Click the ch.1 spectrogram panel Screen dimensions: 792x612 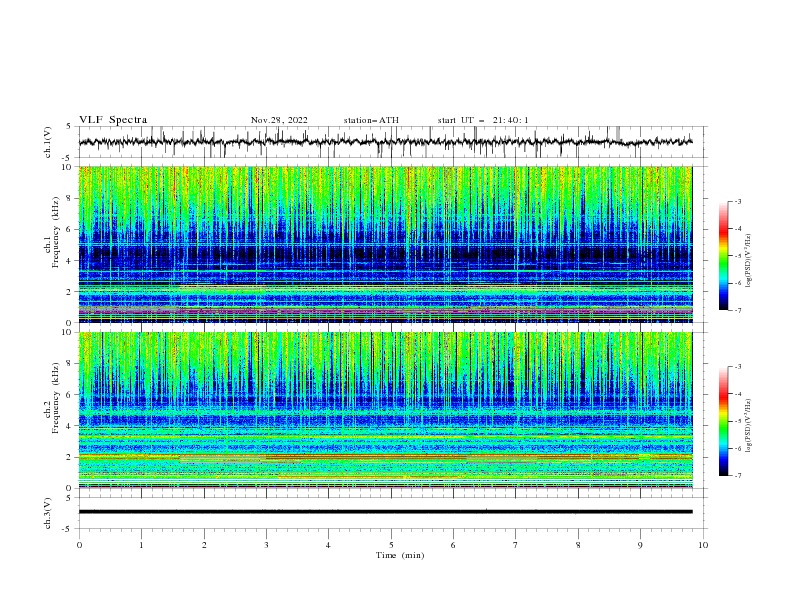(385, 244)
